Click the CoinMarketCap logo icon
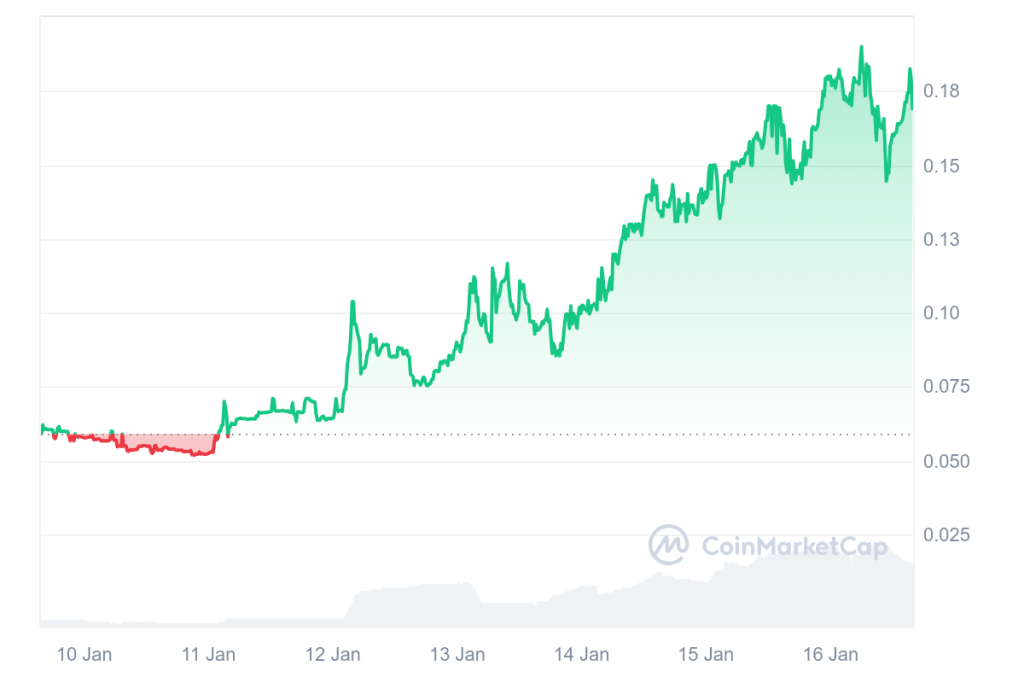1024x683 pixels. tap(668, 545)
